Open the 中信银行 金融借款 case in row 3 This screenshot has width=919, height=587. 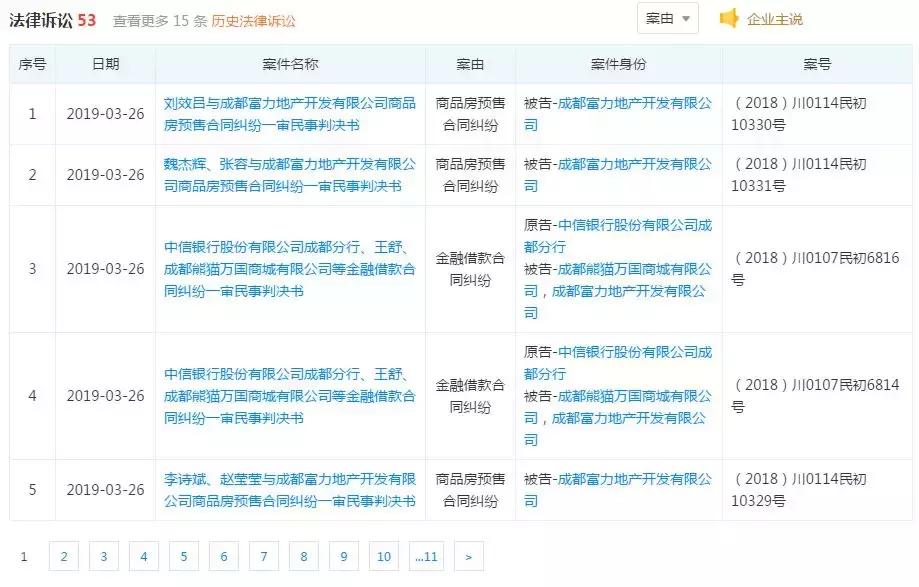[x=290, y=267]
